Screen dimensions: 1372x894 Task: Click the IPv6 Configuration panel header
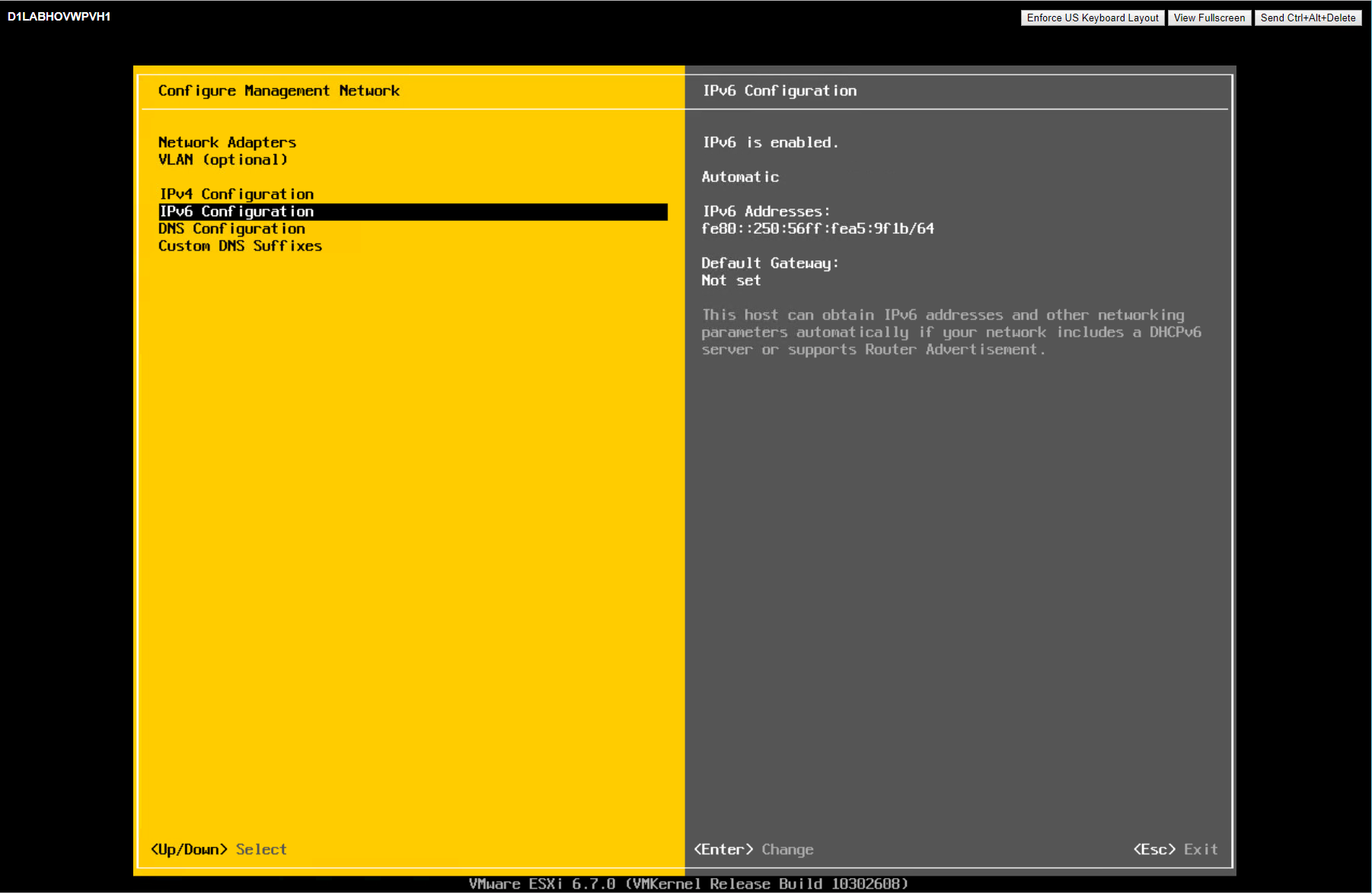[779, 91]
